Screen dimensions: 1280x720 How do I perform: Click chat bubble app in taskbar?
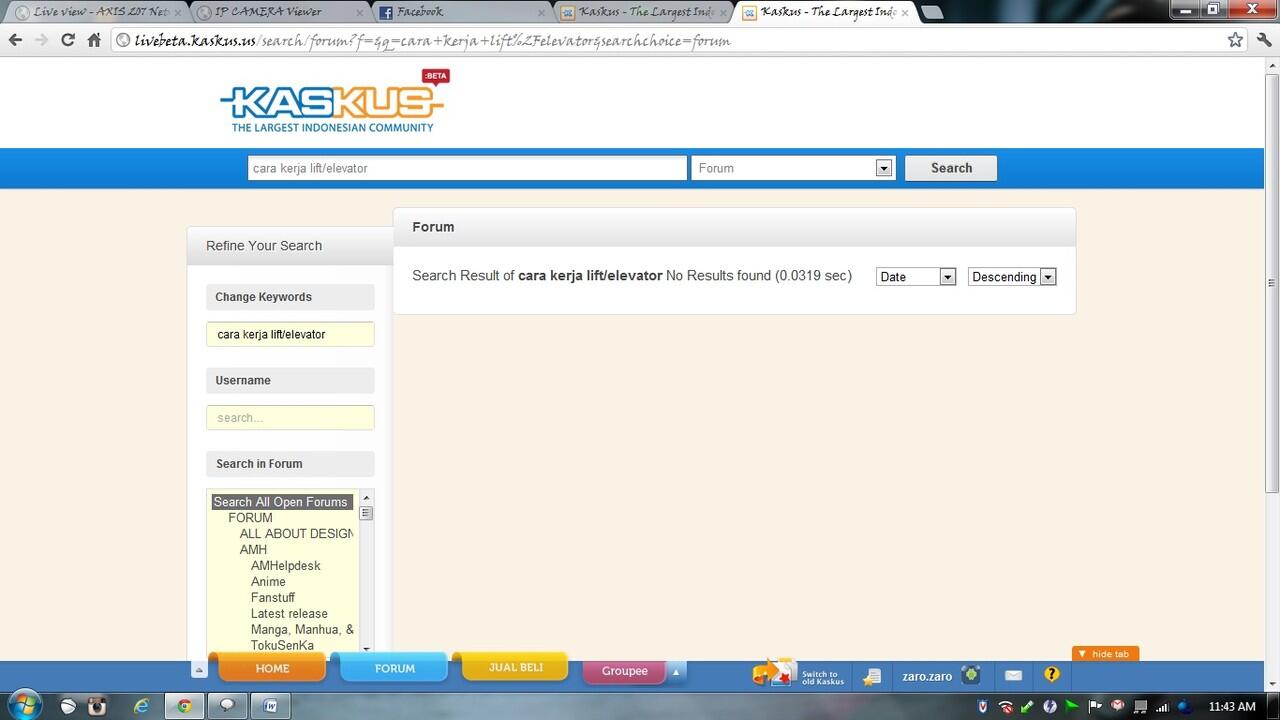pos(227,706)
